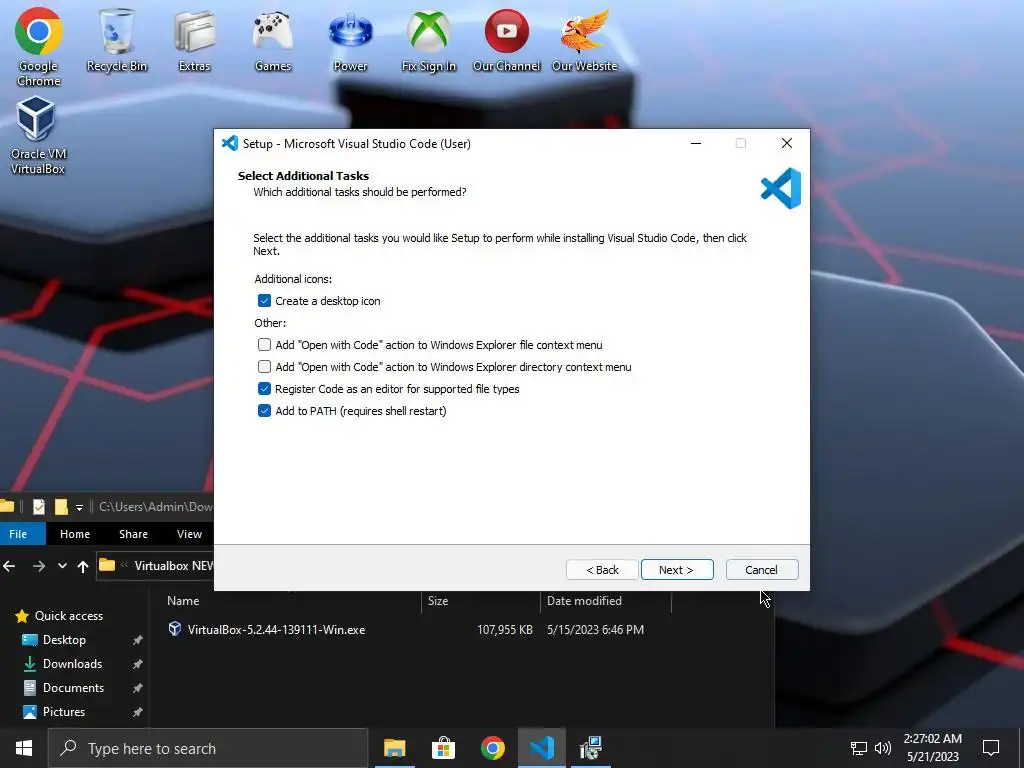
Task: Open the network status tray icon
Action: click(x=858, y=748)
